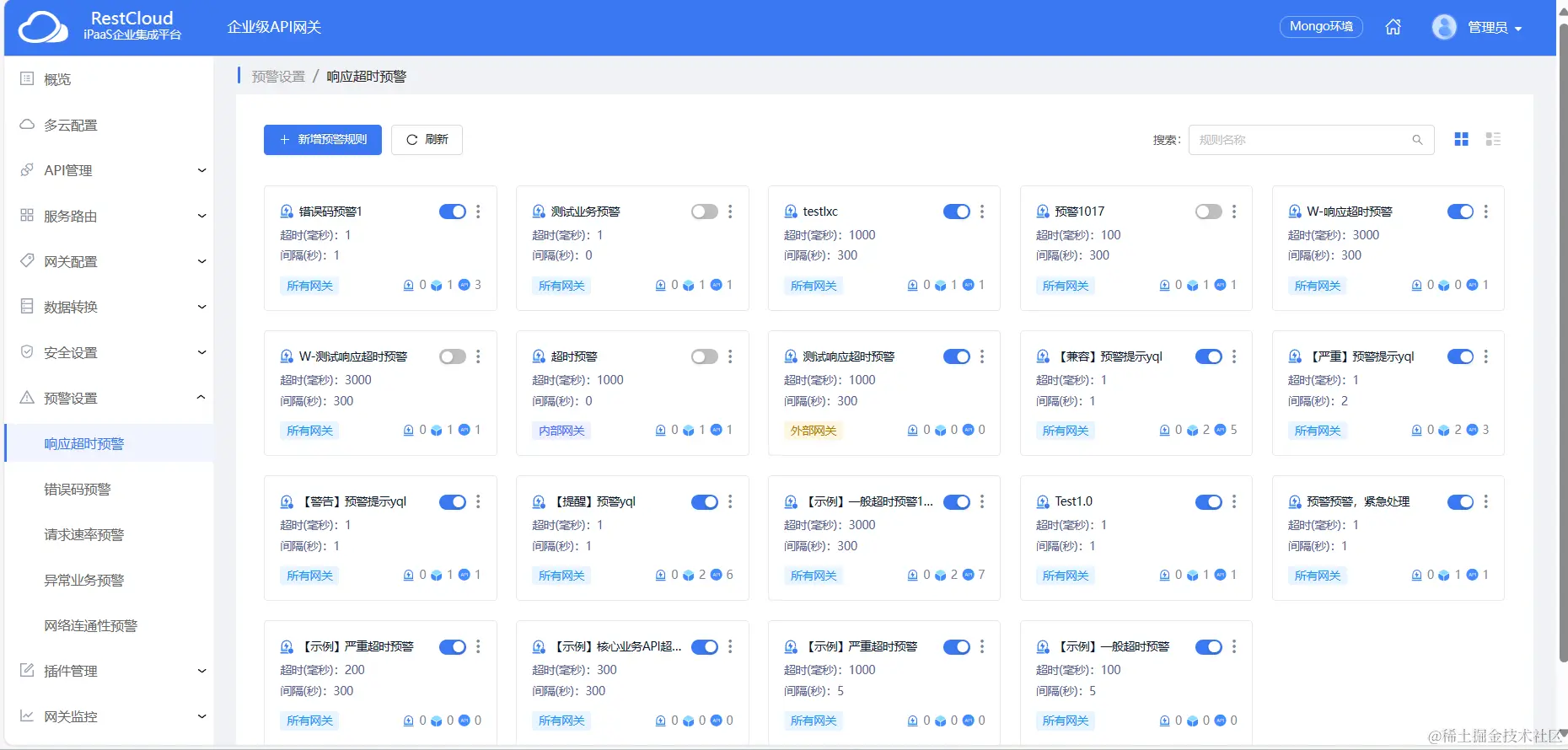Image resolution: width=1568 pixels, height=750 pixels.
Task: Click the Mongo环境 environment badge
Action: click(x=1321, y=27)
